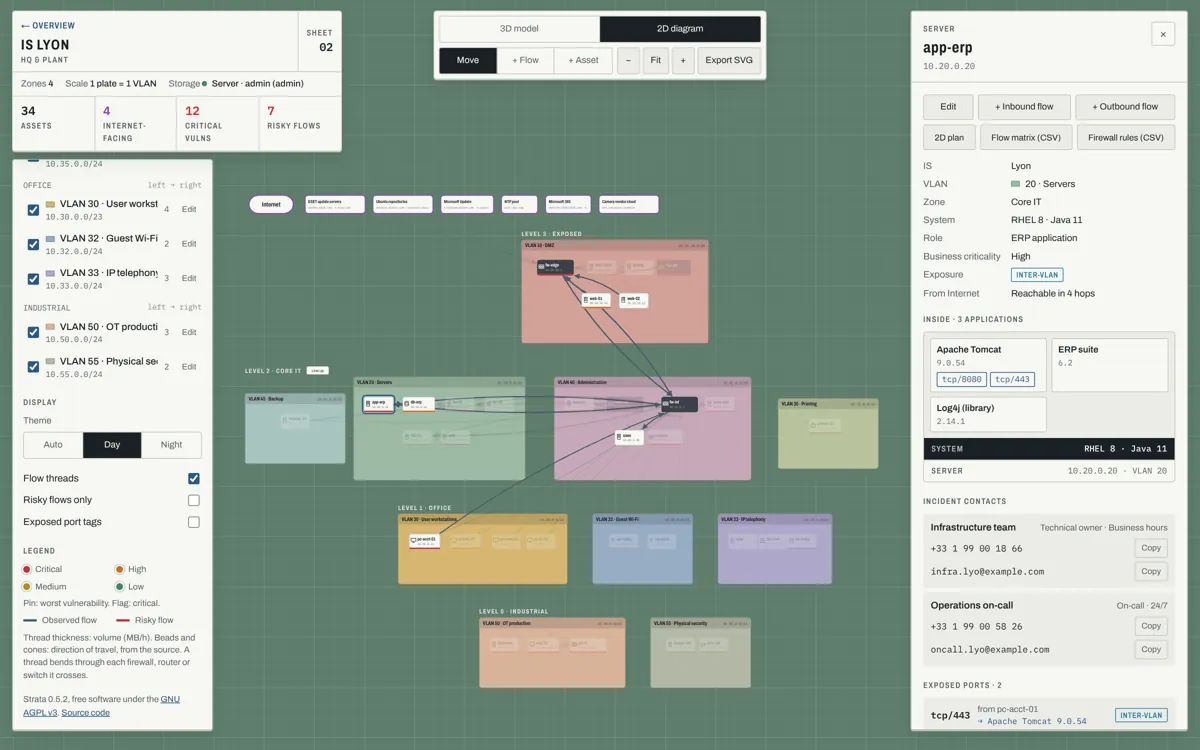Enable Risky flows only
The height and width of the screenshot is (750, 1200).
click(194, 500)
